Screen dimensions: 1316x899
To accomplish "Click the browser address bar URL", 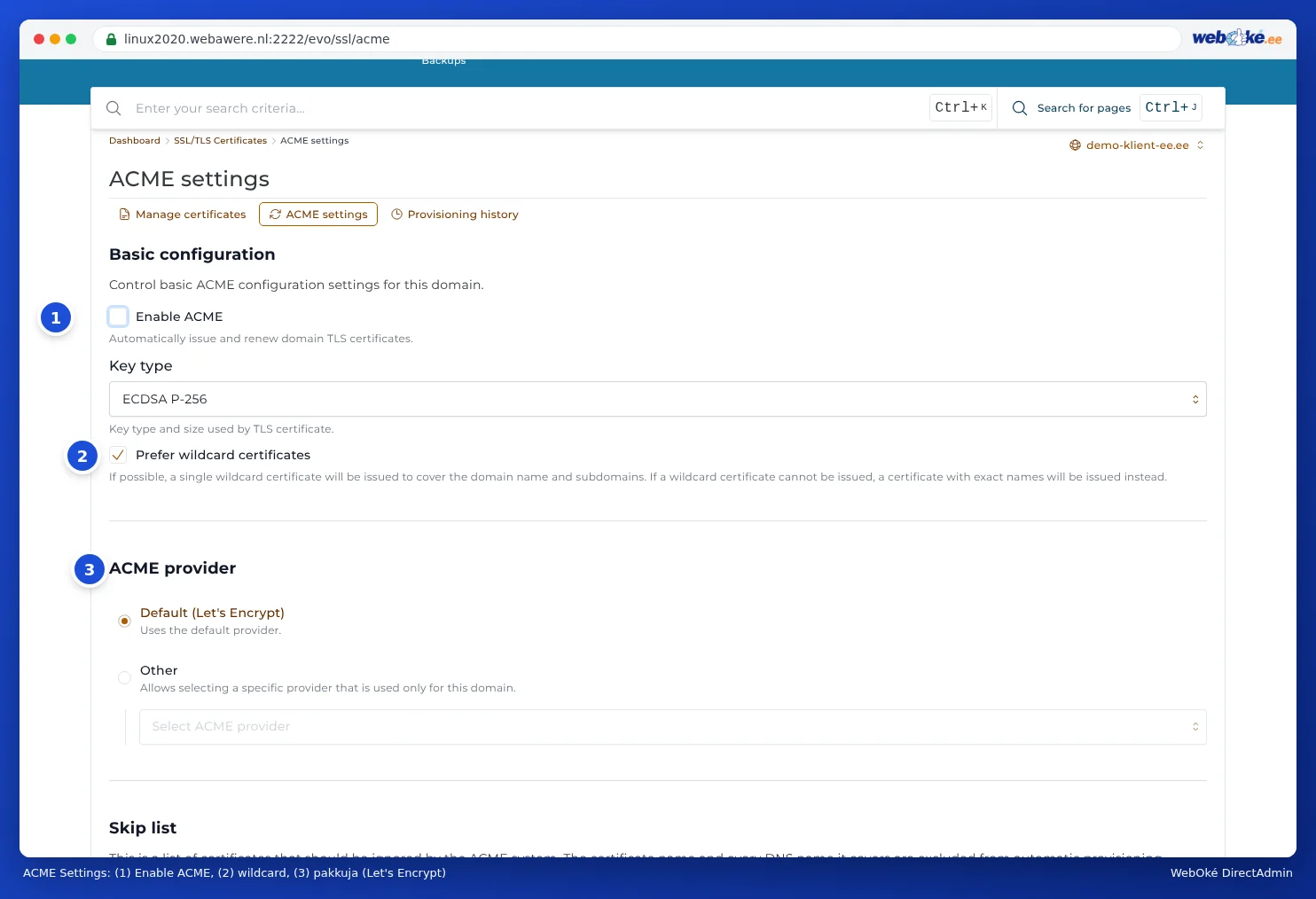I will point(257,39).
